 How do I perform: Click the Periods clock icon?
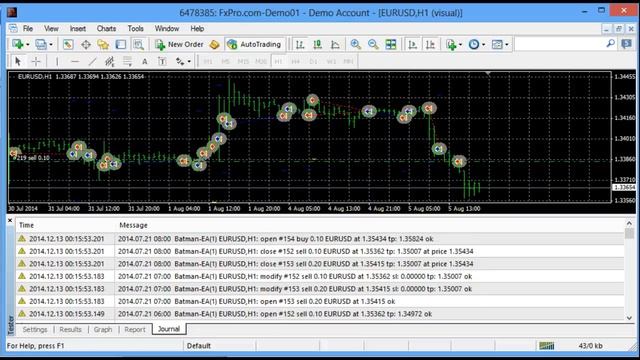[x=474, y=44]
